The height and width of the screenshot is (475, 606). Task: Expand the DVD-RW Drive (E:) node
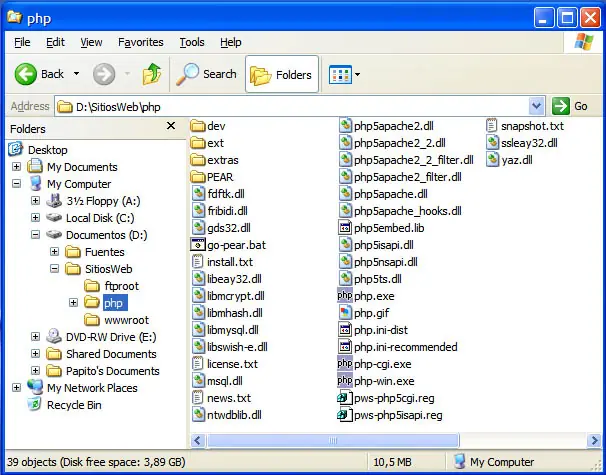[35, 337]
